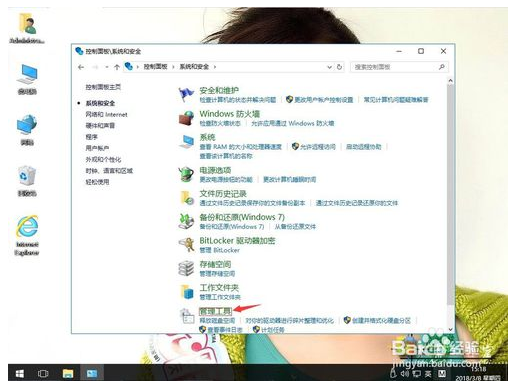This screenshot has height=381, width=510.
Task: Select 外观和个性化 in sidebar
Action: pos(103,159)
